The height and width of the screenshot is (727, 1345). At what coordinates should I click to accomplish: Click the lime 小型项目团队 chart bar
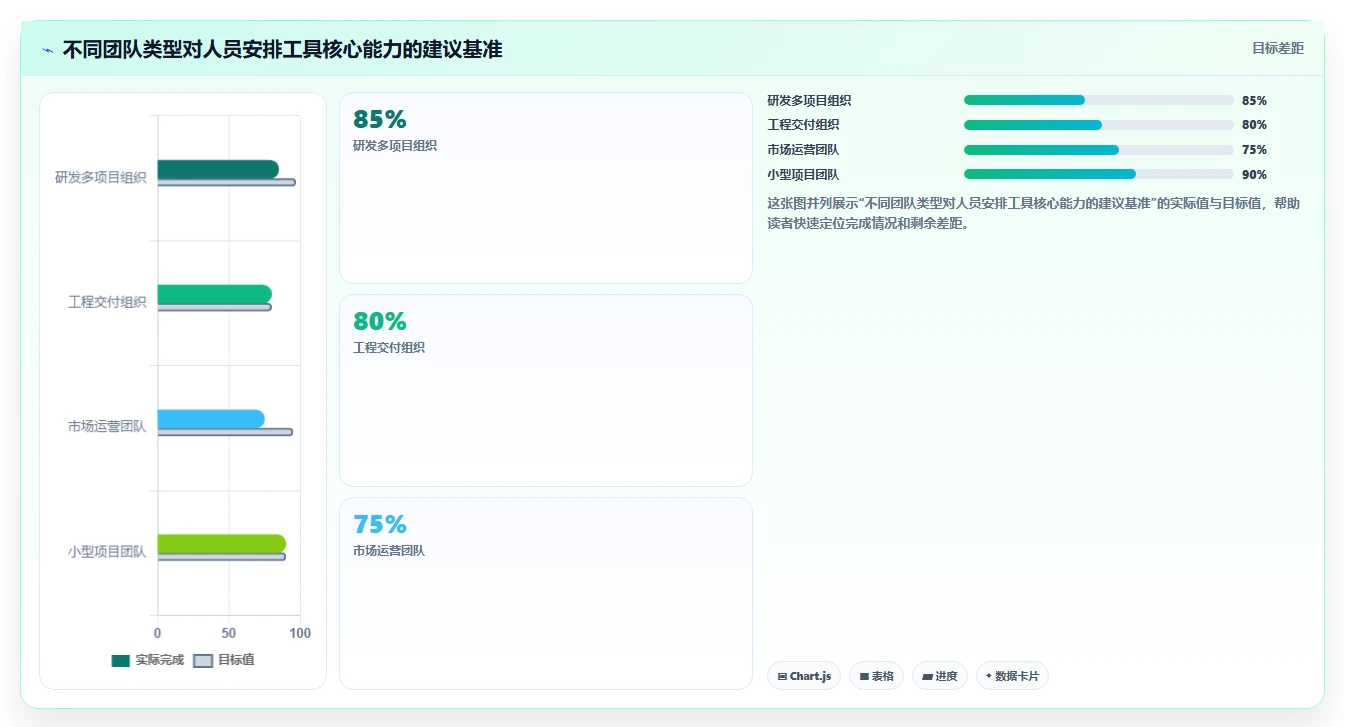pos(222,544)
